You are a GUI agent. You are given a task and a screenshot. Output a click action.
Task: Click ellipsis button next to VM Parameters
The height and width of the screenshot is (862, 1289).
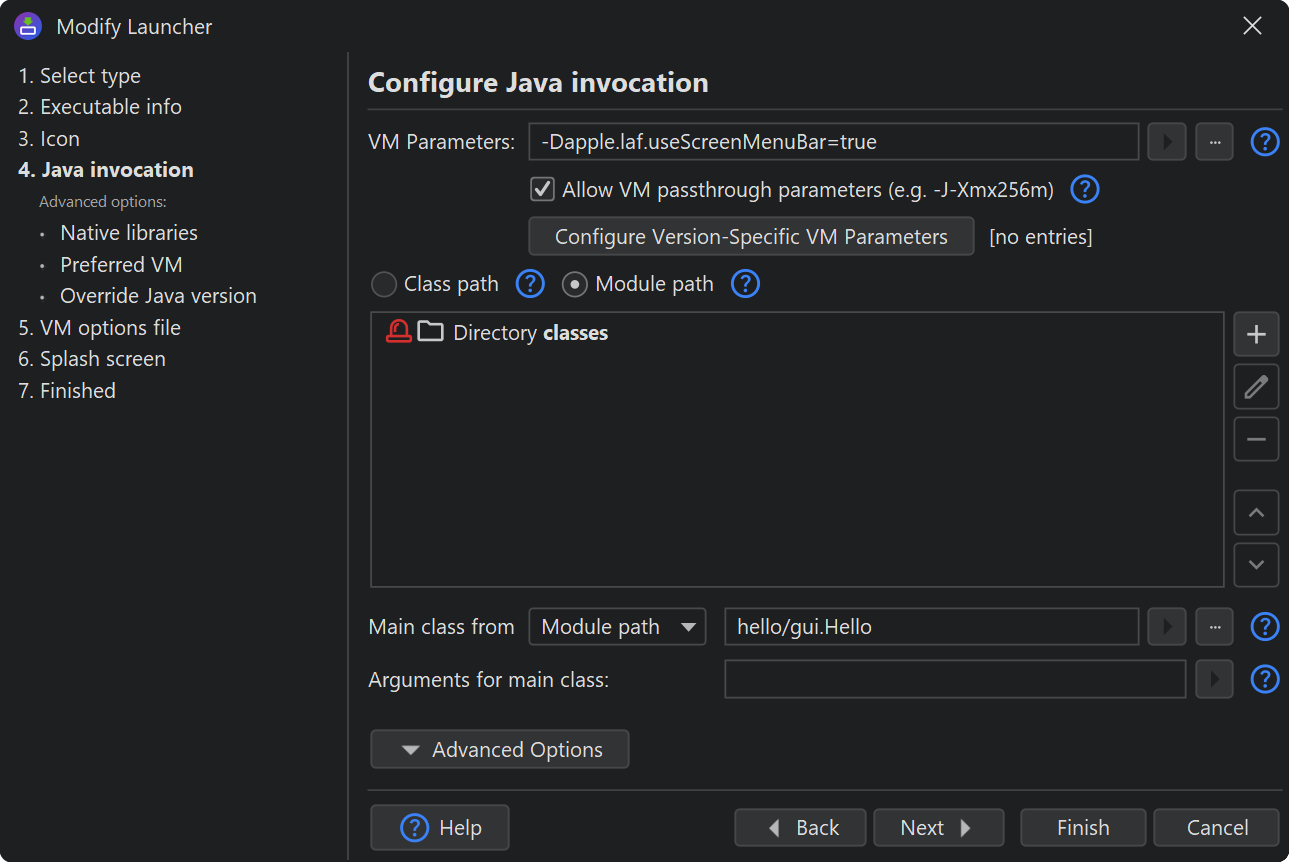1214,142
